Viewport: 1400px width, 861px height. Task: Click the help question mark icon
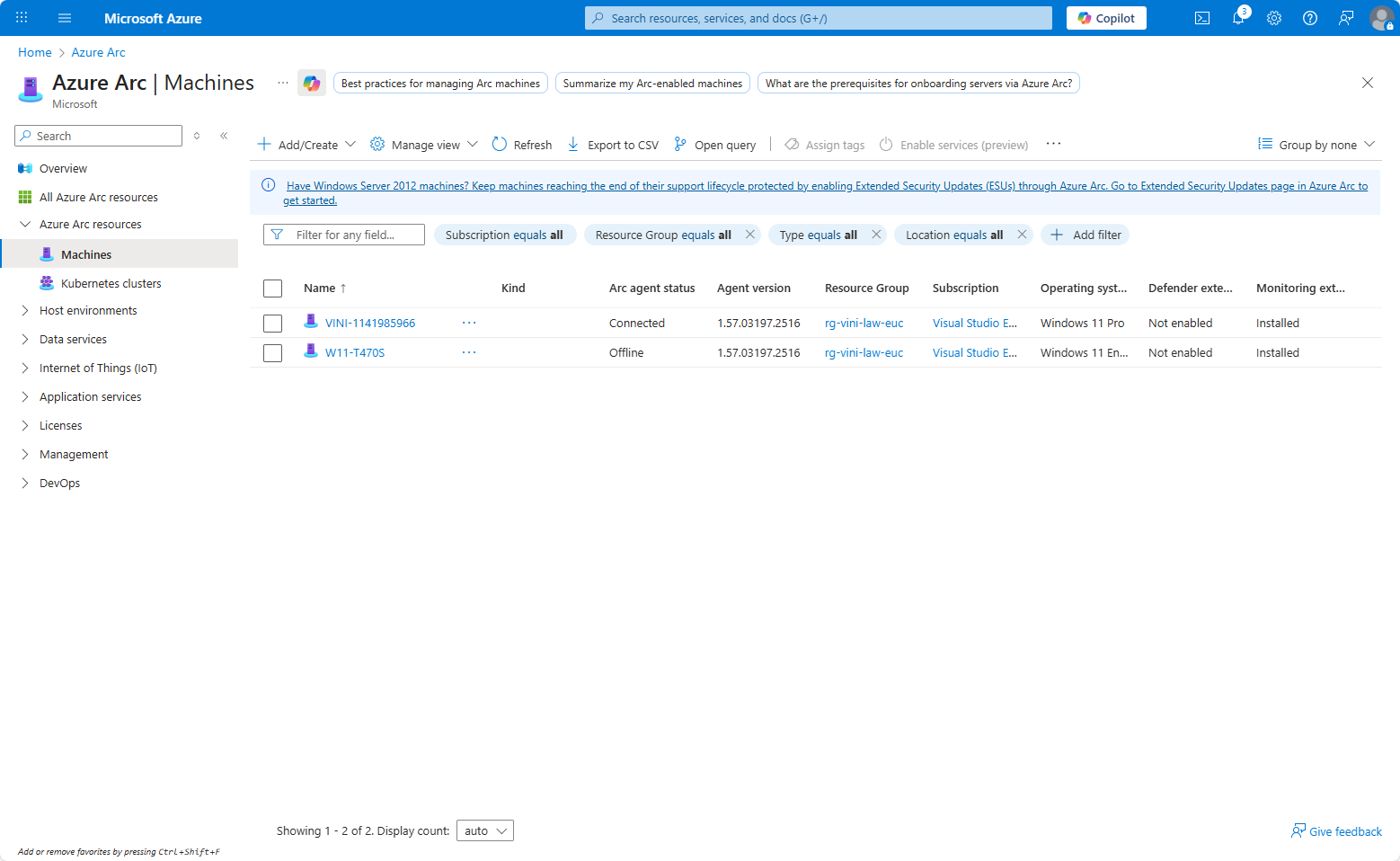pyautogui.click(x=1310, y=18)
